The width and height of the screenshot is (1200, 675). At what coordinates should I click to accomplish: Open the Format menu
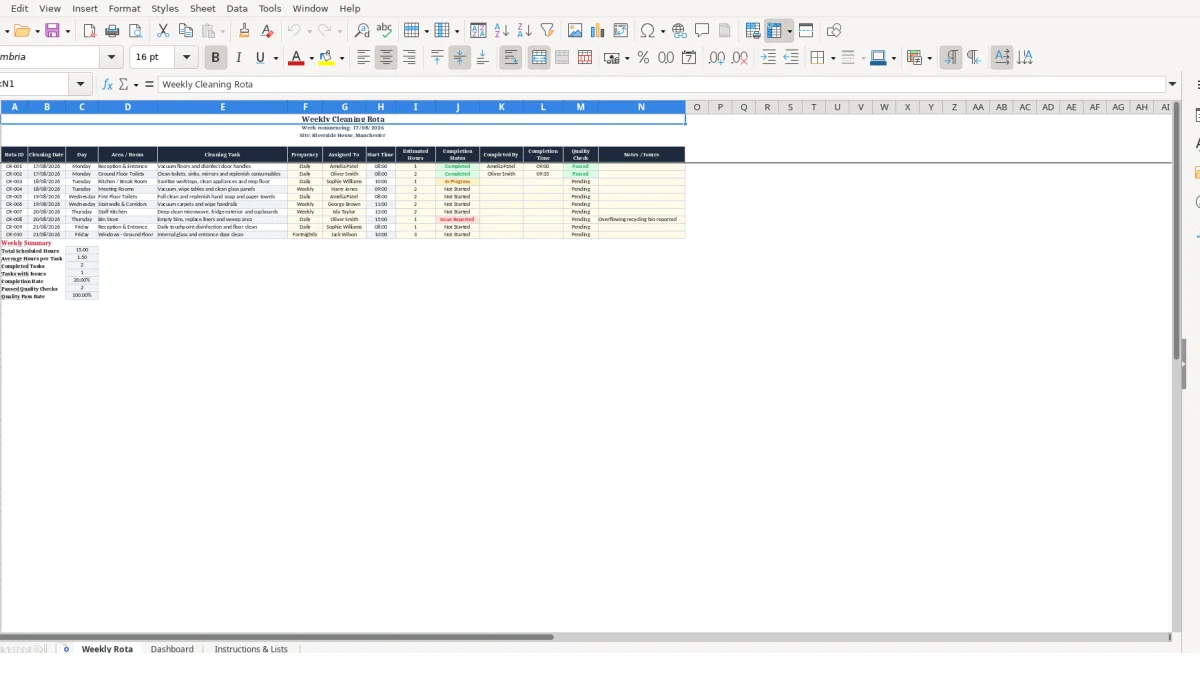(x=125, y=8)
